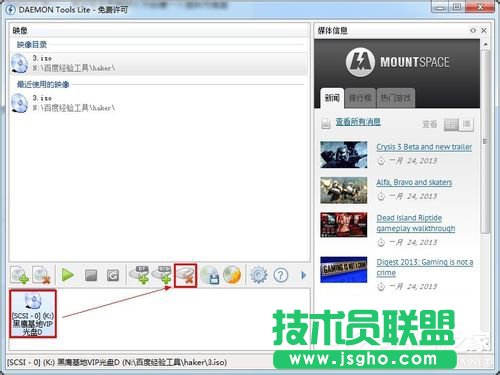Click the MountSpace logo banner

point(397,62)
